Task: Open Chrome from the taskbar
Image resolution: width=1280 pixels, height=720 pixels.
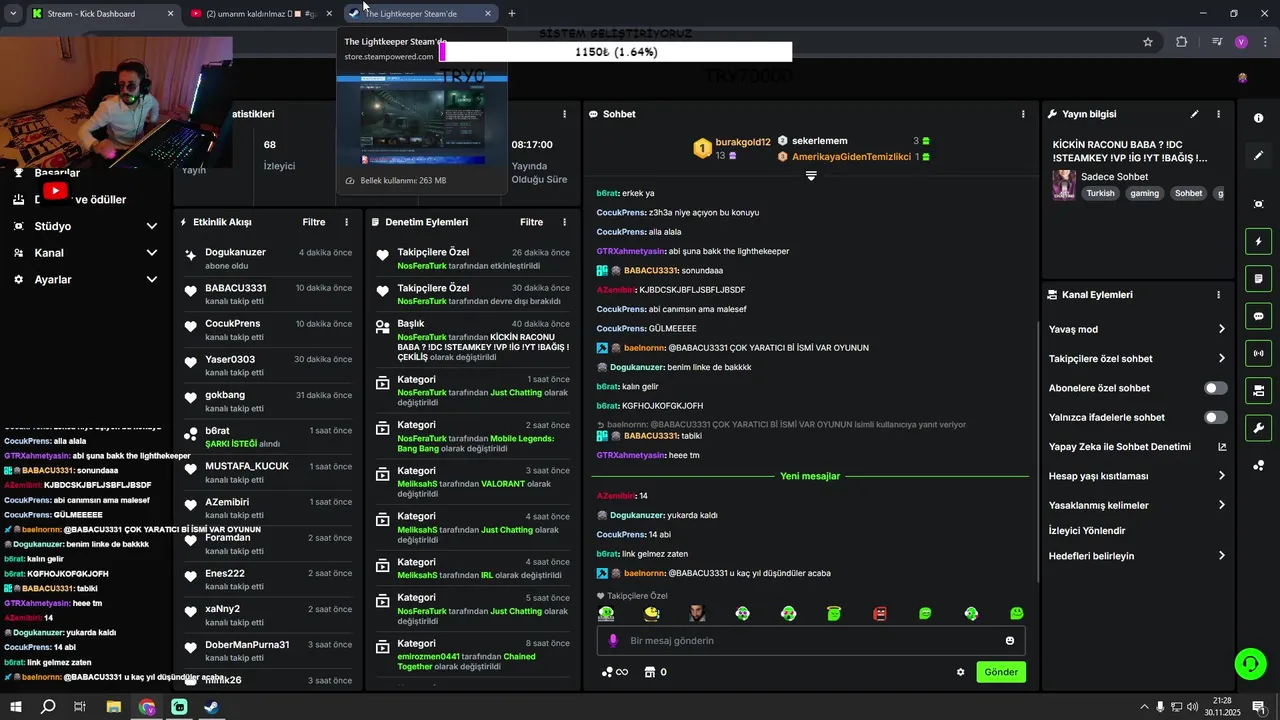Action: 147,707
